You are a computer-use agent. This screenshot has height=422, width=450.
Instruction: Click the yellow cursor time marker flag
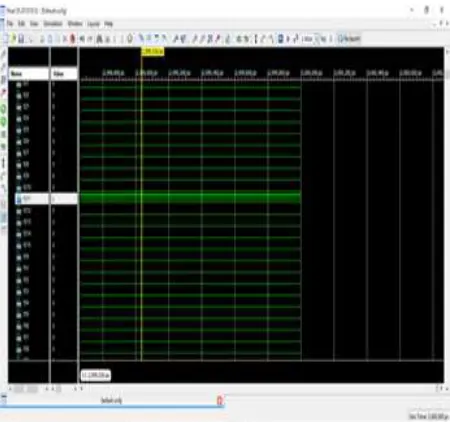(x=153, y=51)
